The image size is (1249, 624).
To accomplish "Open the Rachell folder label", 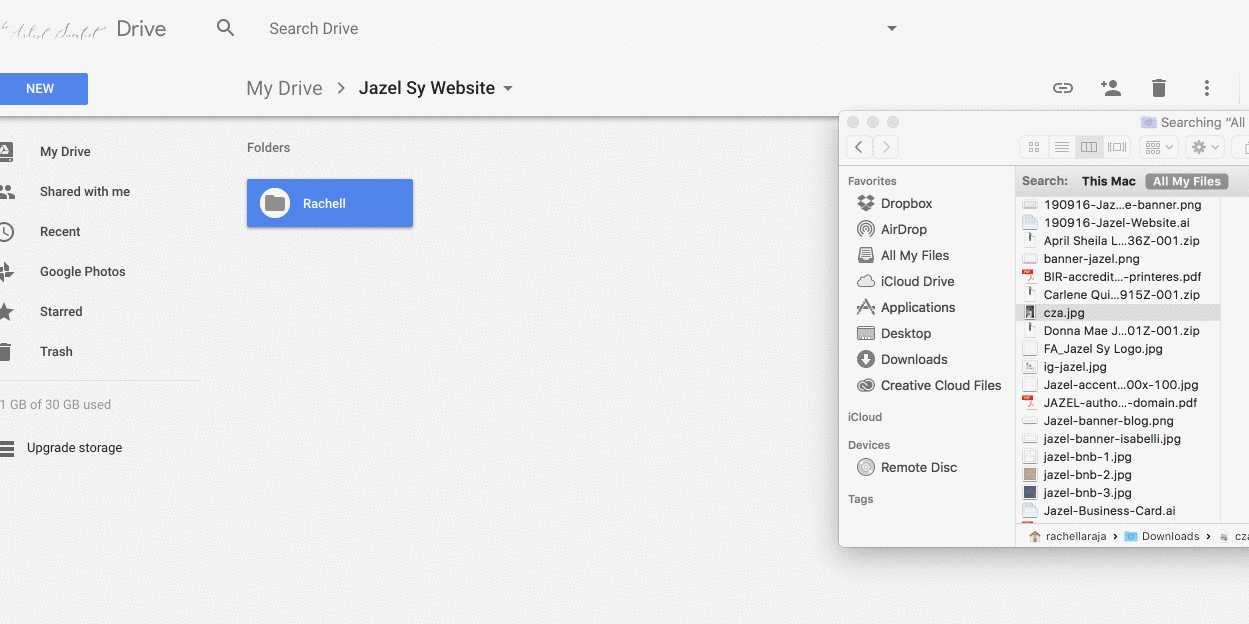I will pos(324,203).
